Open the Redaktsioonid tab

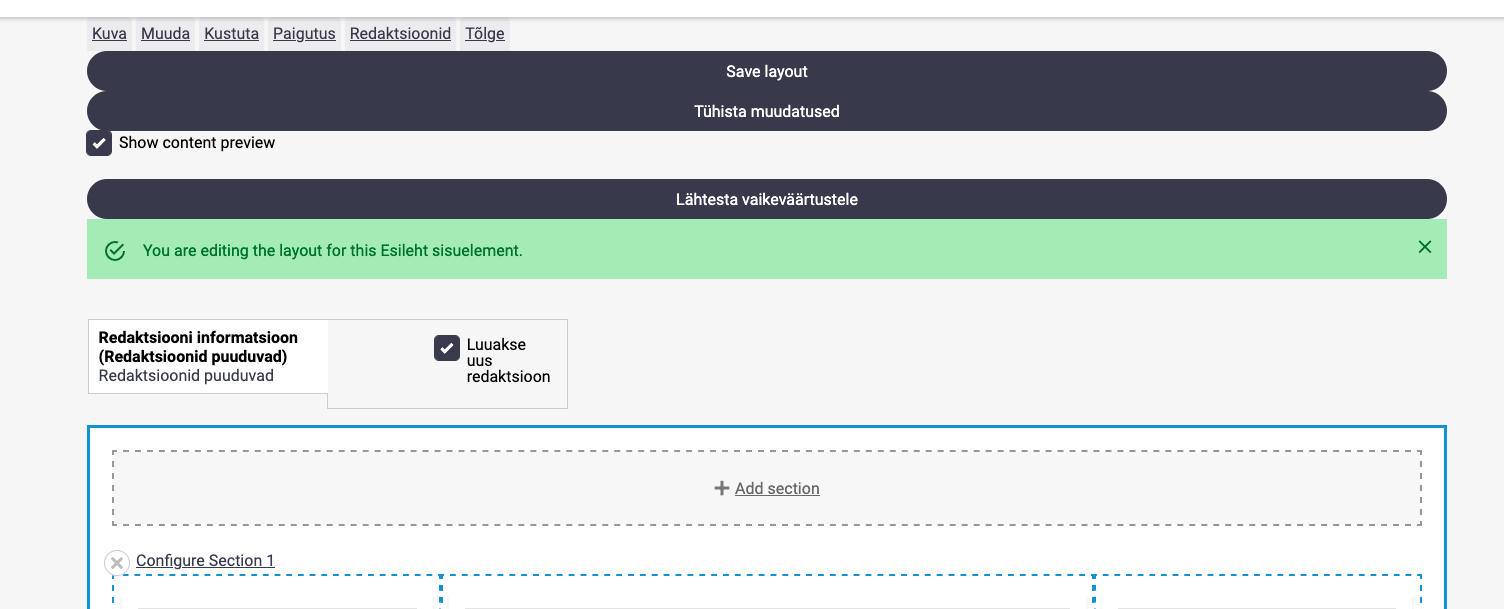point(400,34)
